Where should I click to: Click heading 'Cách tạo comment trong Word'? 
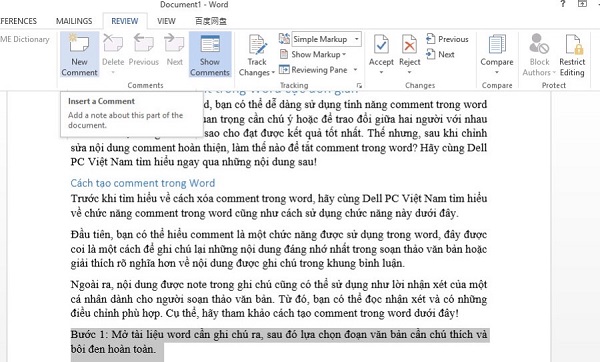point(143,183)
